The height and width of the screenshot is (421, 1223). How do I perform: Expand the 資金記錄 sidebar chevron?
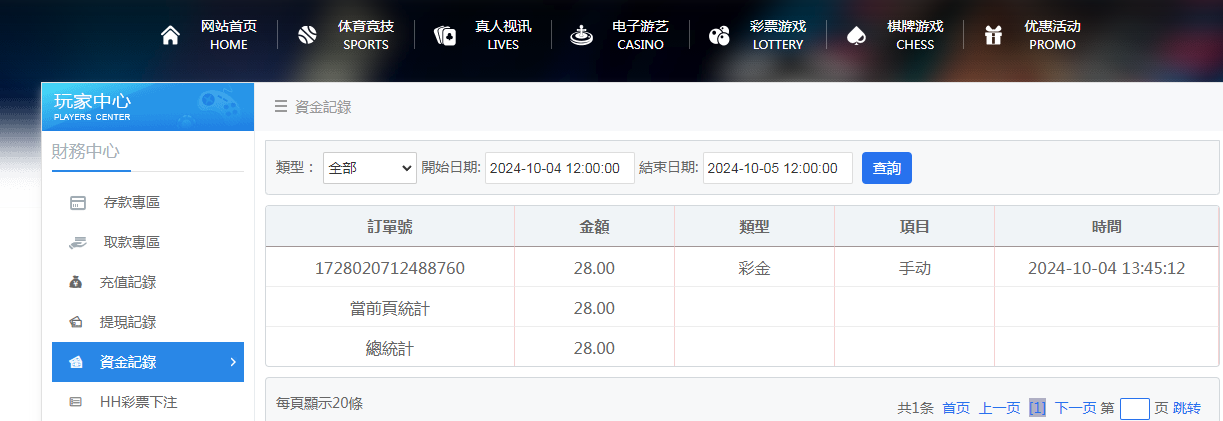(232, 362)
